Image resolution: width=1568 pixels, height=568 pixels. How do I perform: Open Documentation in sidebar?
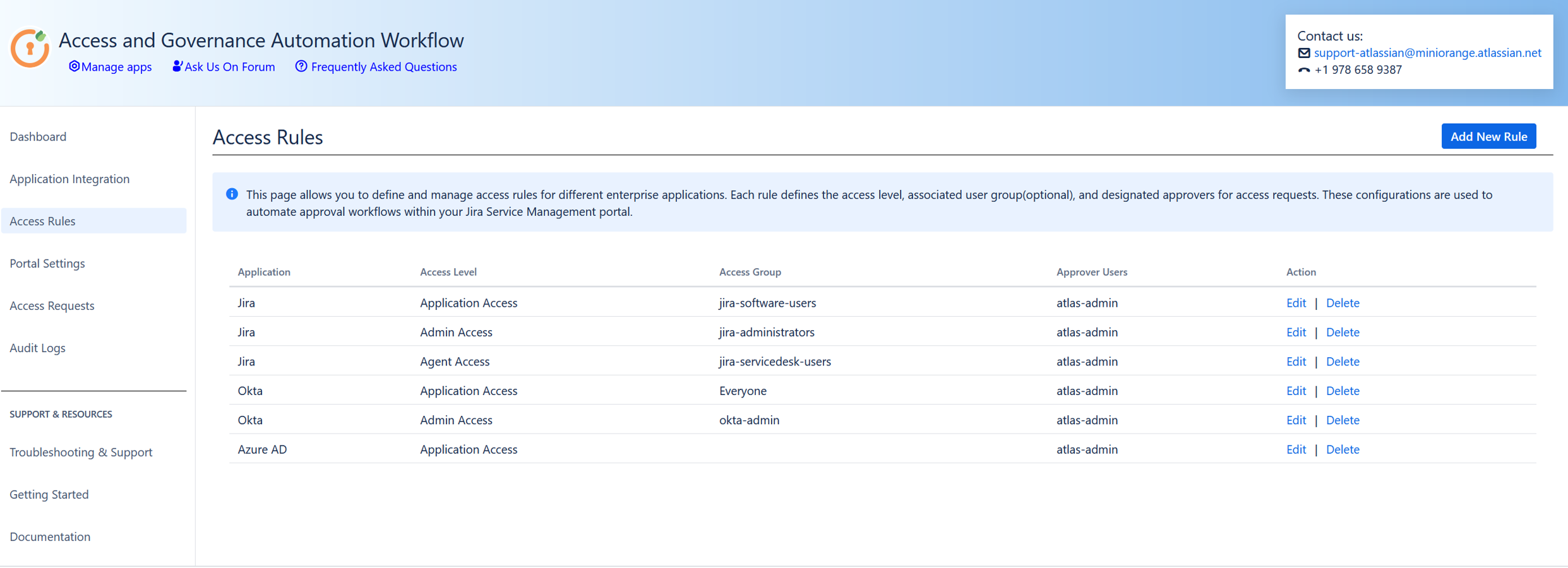[50, 536]
